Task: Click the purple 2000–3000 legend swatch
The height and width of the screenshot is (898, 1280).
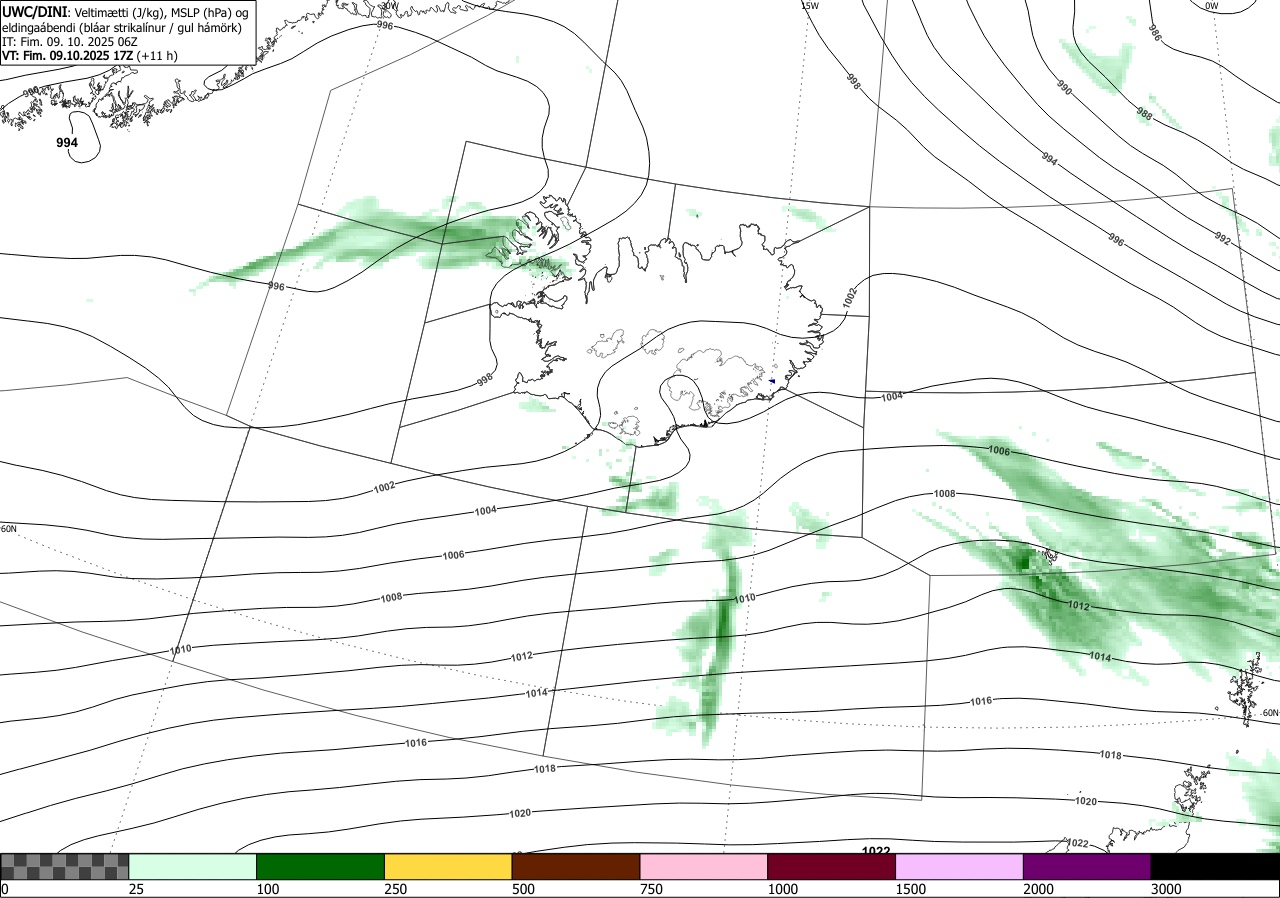Action: [x=1087, y=866]
